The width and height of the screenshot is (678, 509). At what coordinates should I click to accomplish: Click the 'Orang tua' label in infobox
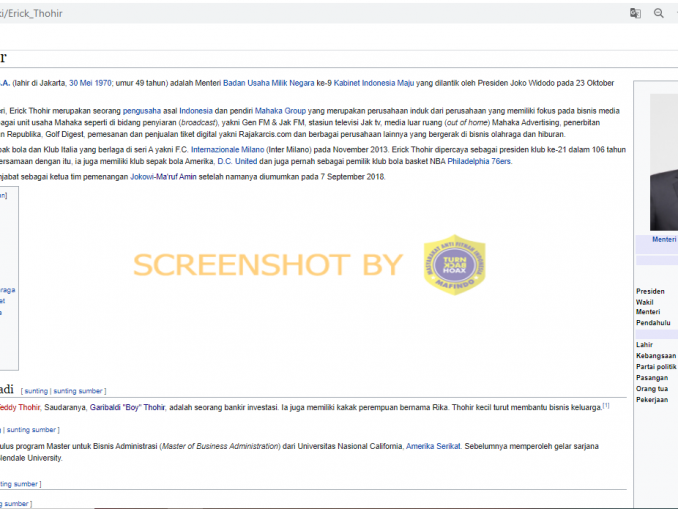(652, 389)
